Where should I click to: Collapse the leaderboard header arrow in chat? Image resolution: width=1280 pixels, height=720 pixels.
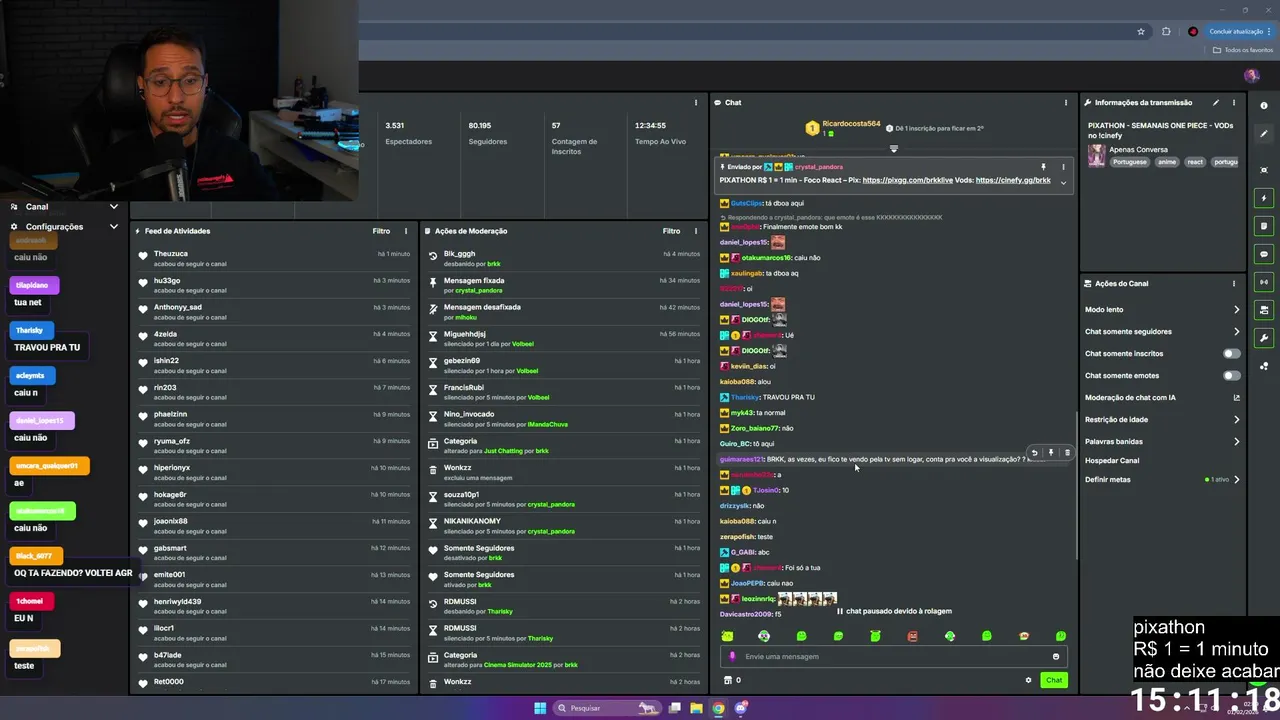pos(894,148)
